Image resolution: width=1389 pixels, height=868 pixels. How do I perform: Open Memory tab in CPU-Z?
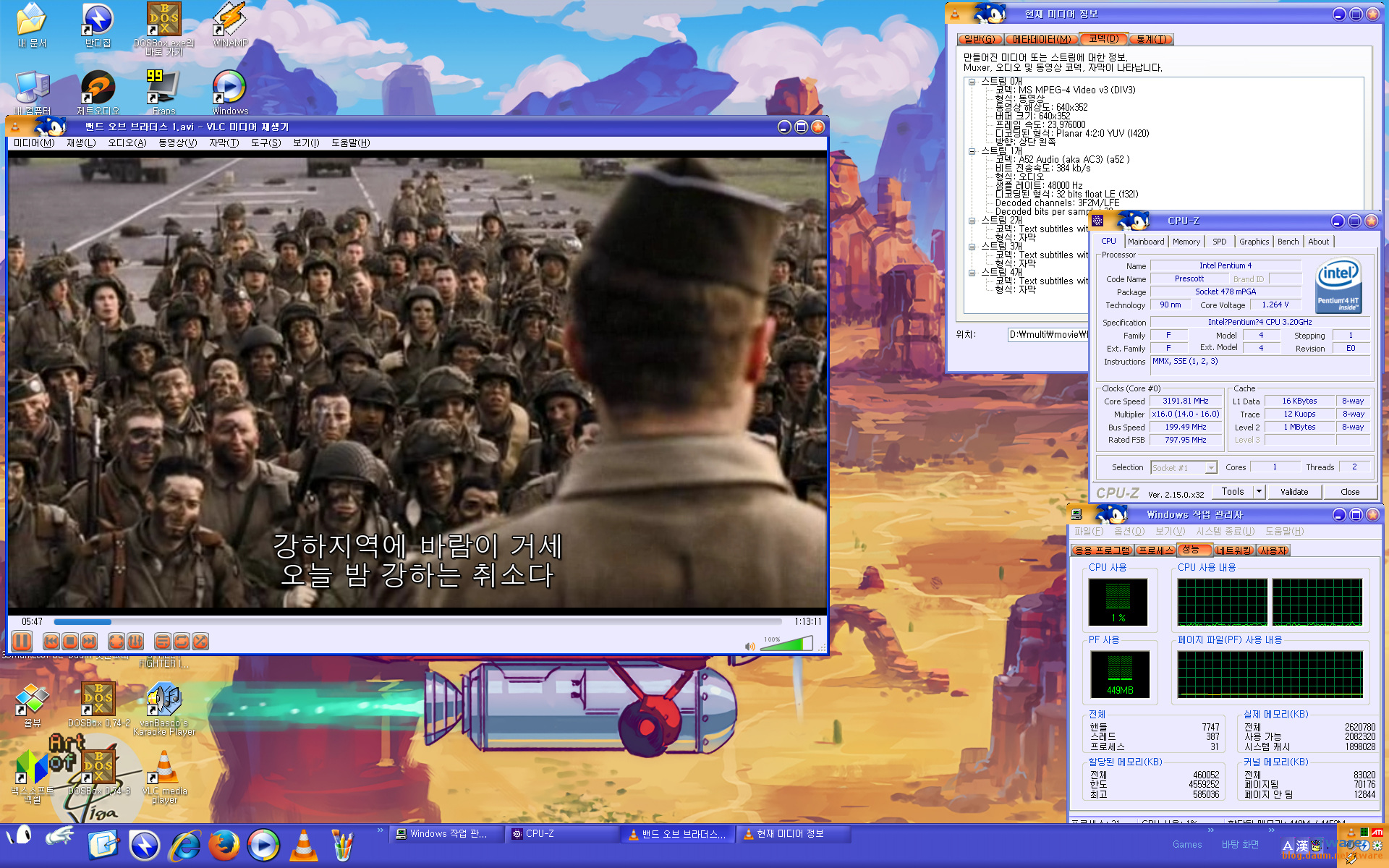click(x=1186, y=242)
